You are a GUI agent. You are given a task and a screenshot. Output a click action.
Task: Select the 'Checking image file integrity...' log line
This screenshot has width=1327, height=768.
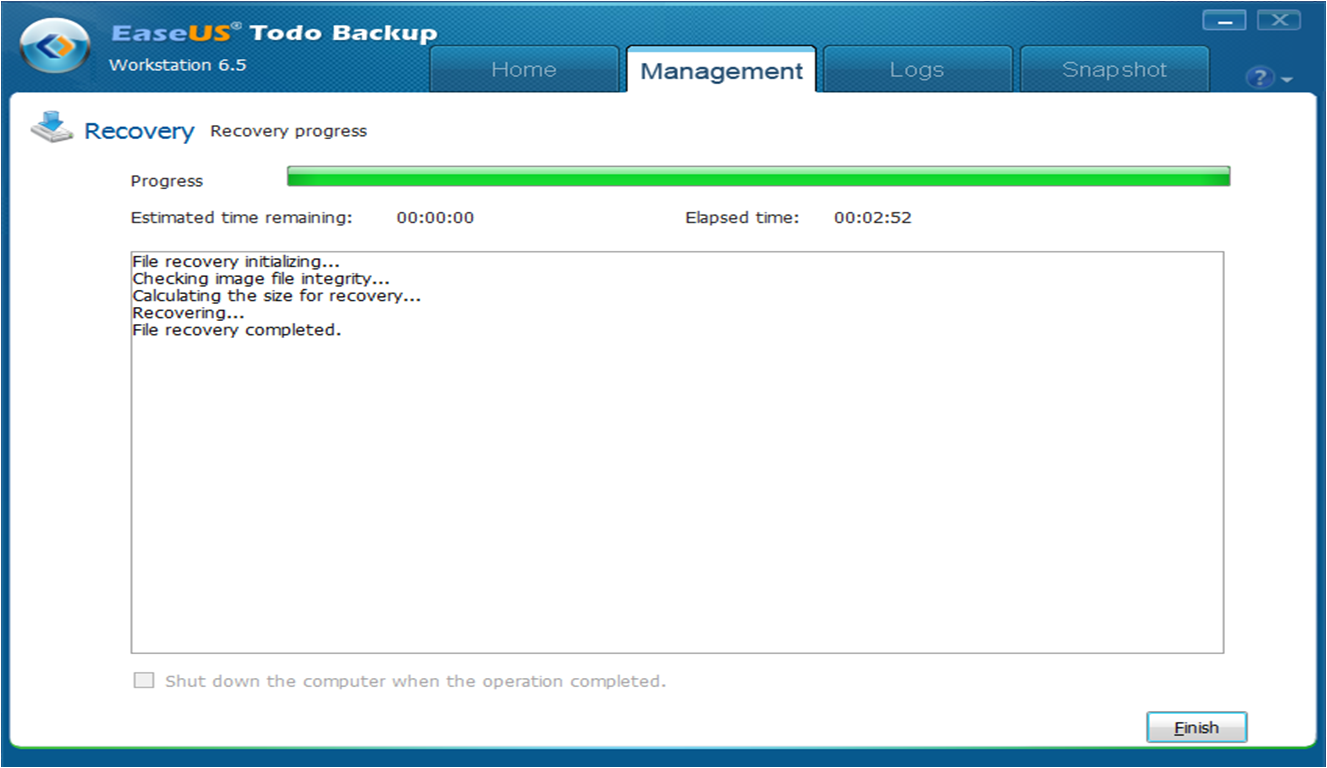(261, 279)
